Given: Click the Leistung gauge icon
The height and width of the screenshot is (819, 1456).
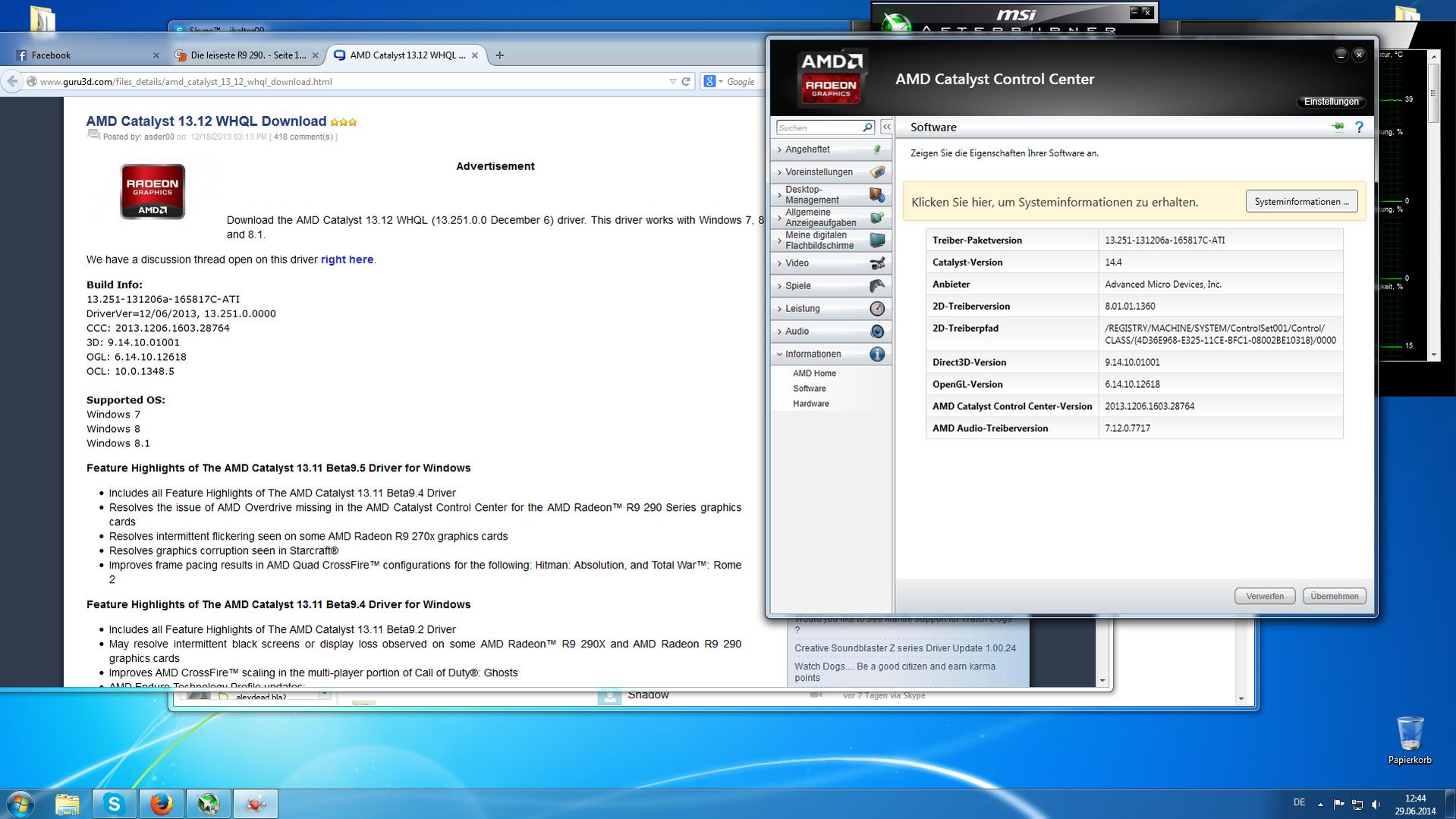Looking at the screenshot, I should click(877, 309).
